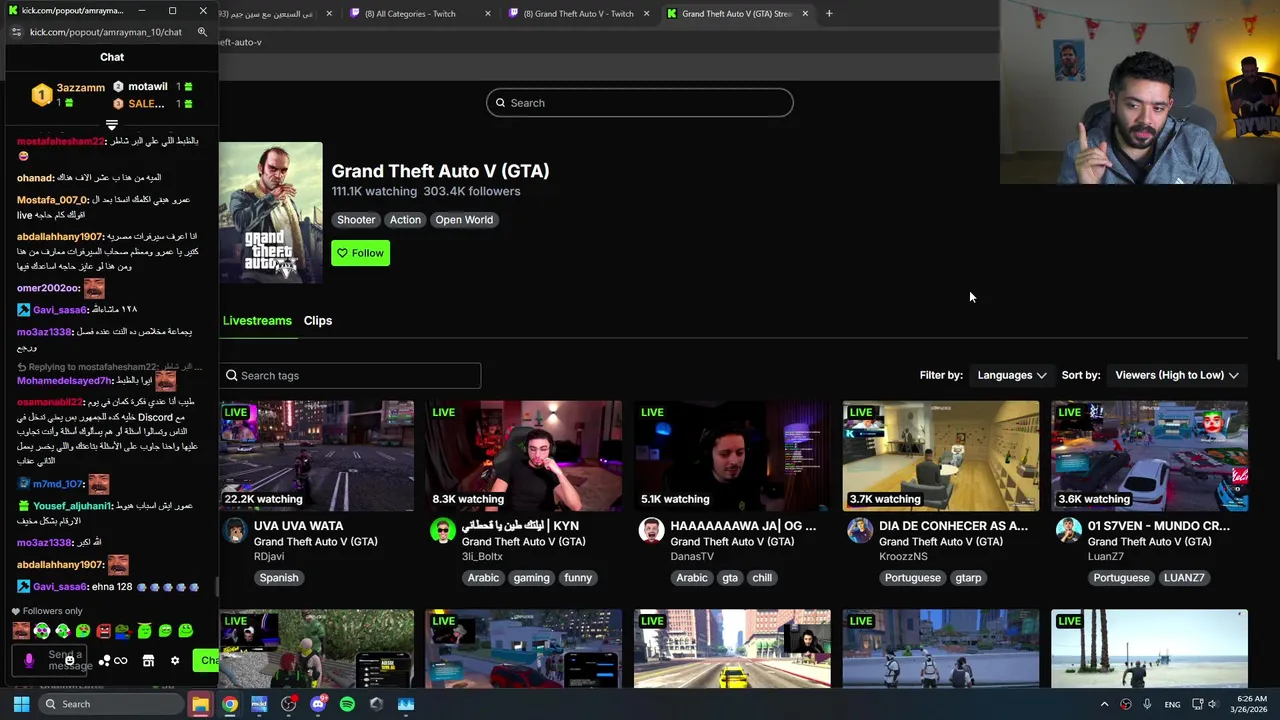Click the microphone icon in the chat message box
The image size is (1280, 720).
pyautogui.click(x=29, y=660)
